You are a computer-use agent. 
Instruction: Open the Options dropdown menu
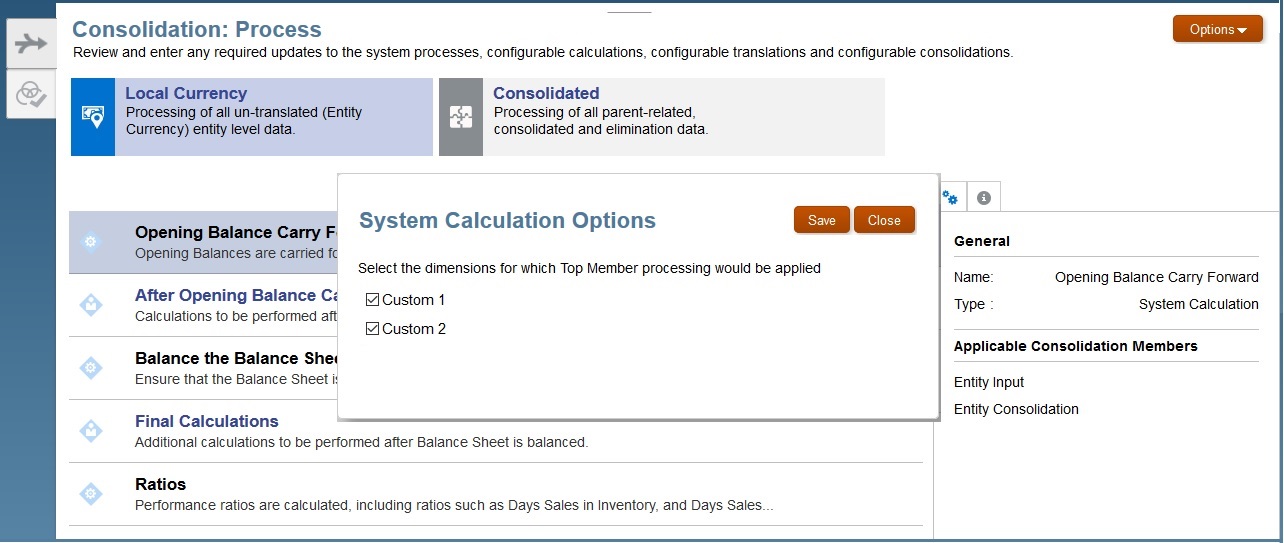pyautogui.click(x=1217, y=29)
